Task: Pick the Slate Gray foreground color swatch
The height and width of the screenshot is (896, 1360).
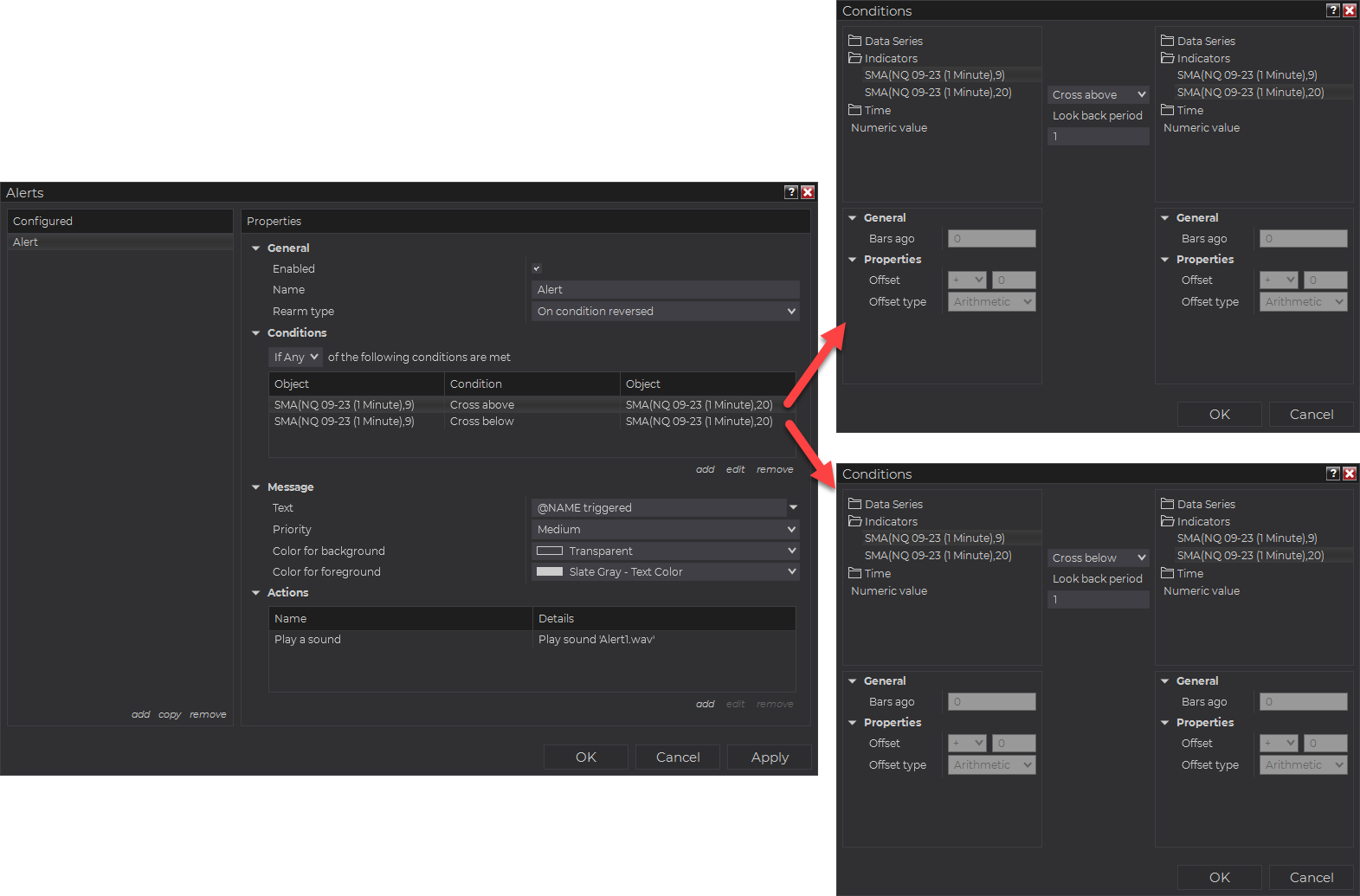Action: [550, 571]
